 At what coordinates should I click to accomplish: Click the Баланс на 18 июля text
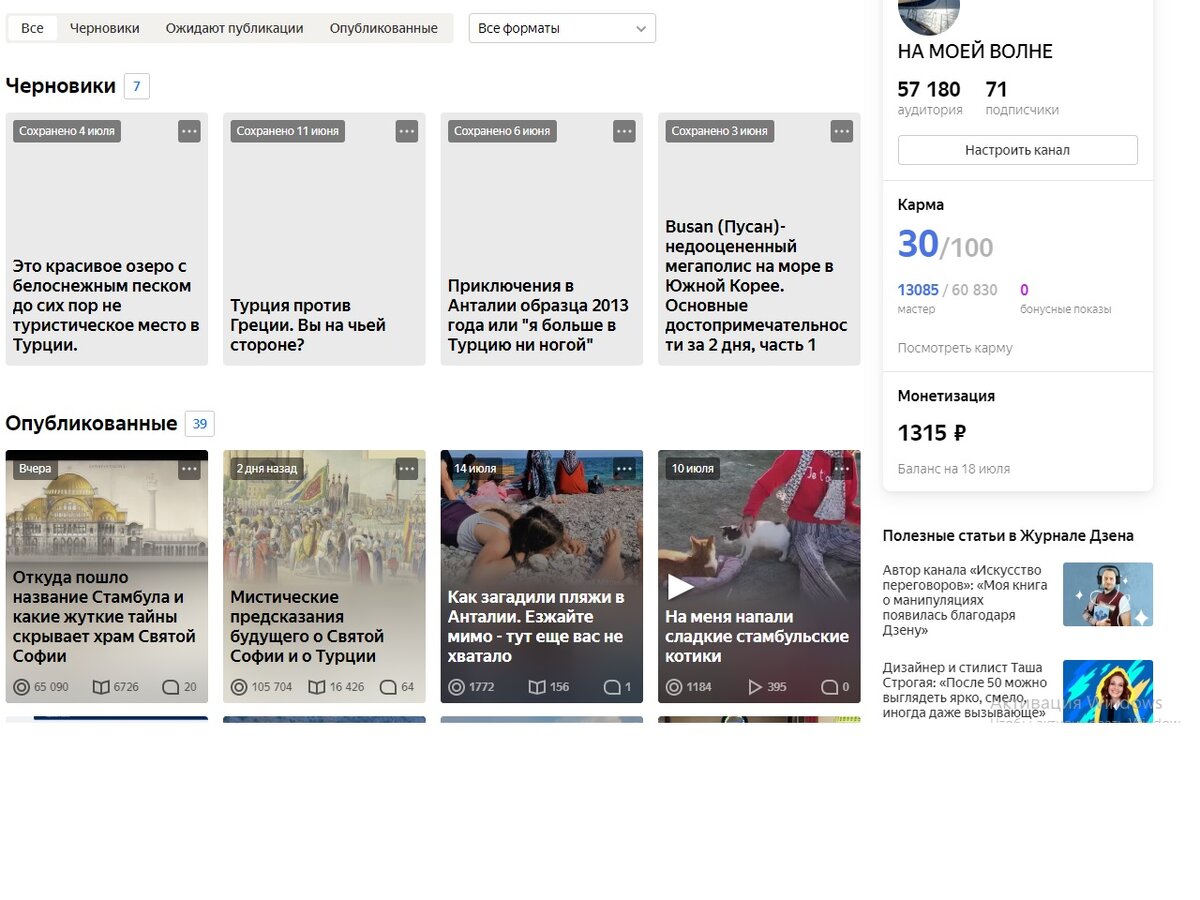pyautogui.click(x=954, y=469)
